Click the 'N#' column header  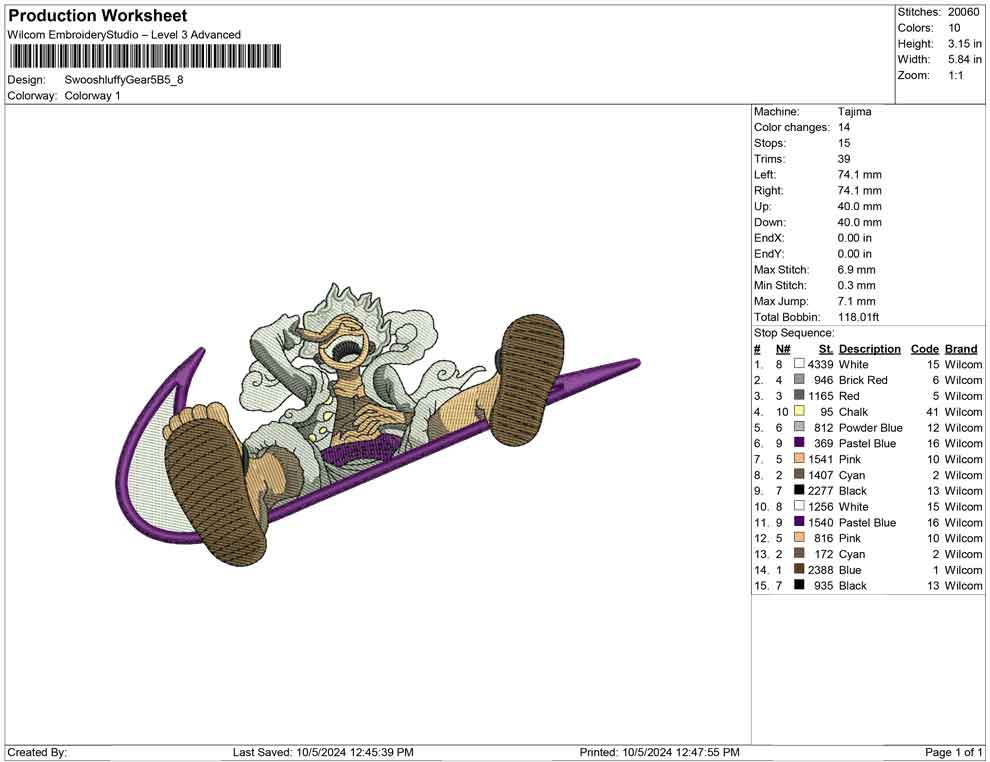[x=783, y=349]
